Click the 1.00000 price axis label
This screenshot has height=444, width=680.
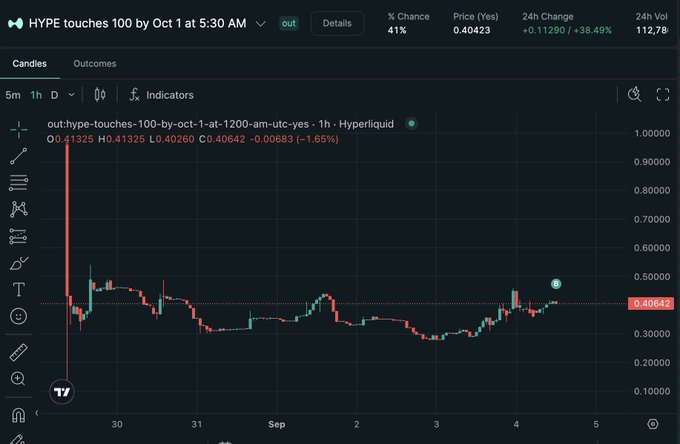click(652, 134)
